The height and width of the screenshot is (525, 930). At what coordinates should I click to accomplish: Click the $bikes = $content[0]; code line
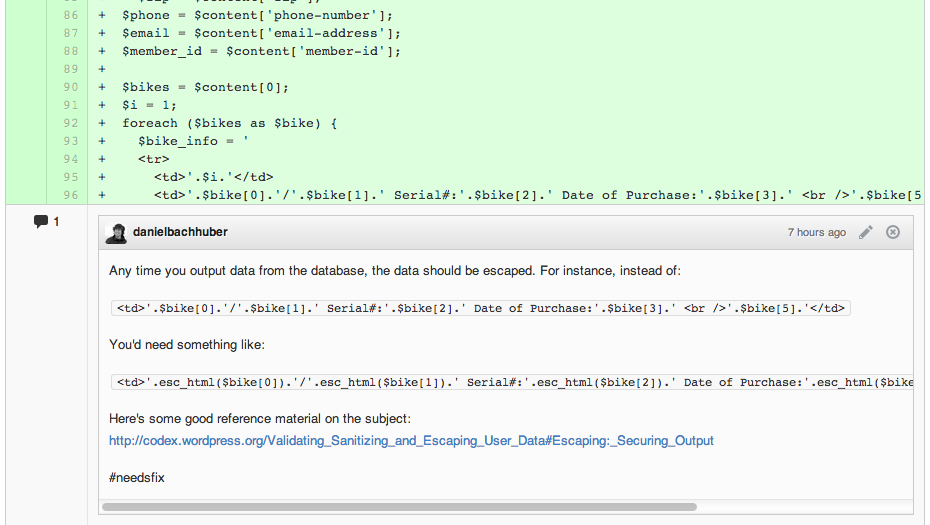[205, 87]
